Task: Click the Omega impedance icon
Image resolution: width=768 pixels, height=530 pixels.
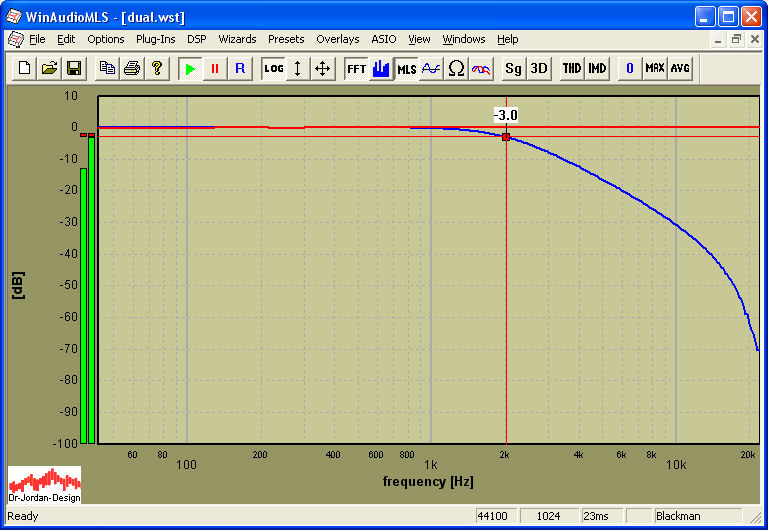Action: pyautogui.click(x=456, y=68)
